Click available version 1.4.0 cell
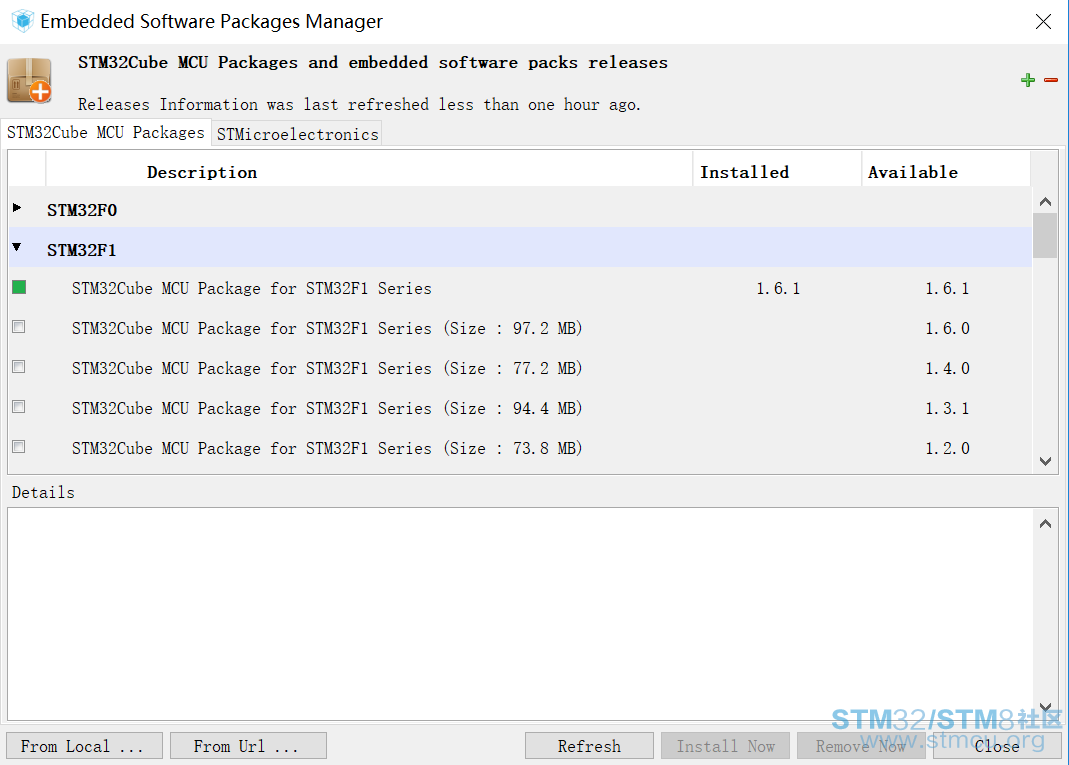 (947, 368)
